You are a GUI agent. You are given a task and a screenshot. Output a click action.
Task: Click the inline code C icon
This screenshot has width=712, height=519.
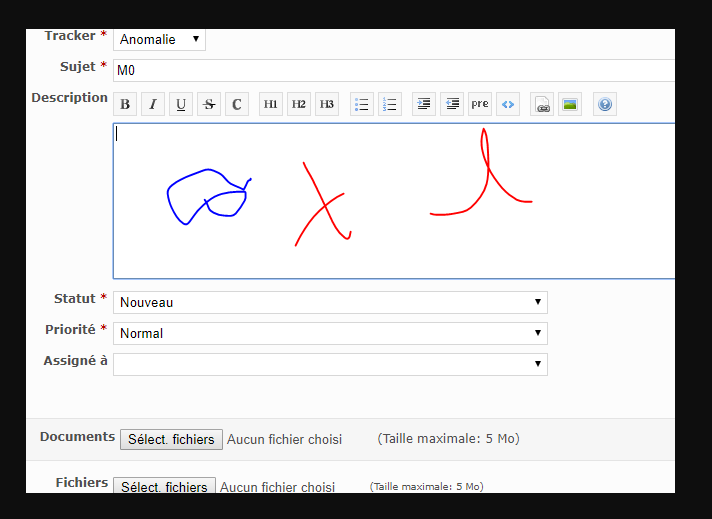pyautogui.click(x=237, y=104)
